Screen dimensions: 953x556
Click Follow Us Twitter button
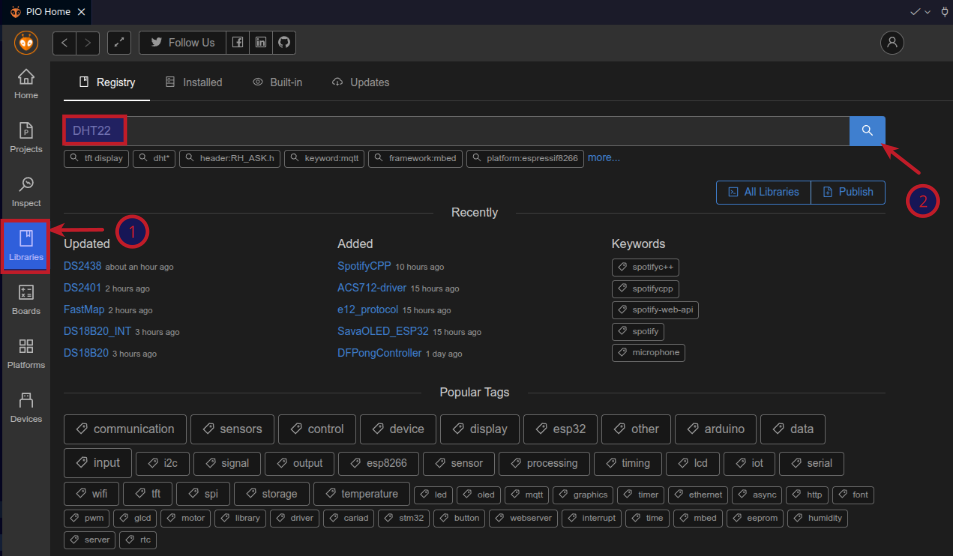tap(183, 43)
